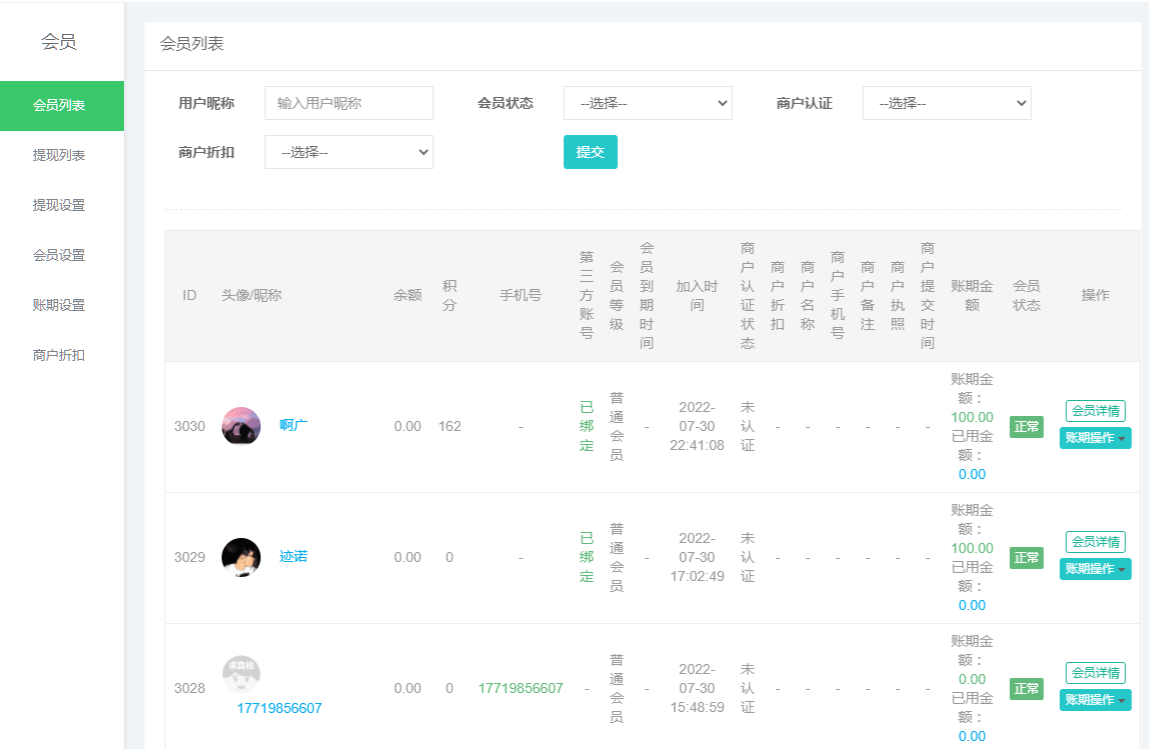The height and width of the screenshot is (749, 1149).
Task: Open nickname link 17719856607
Action: pyautogui.click(x=279, y=708)
